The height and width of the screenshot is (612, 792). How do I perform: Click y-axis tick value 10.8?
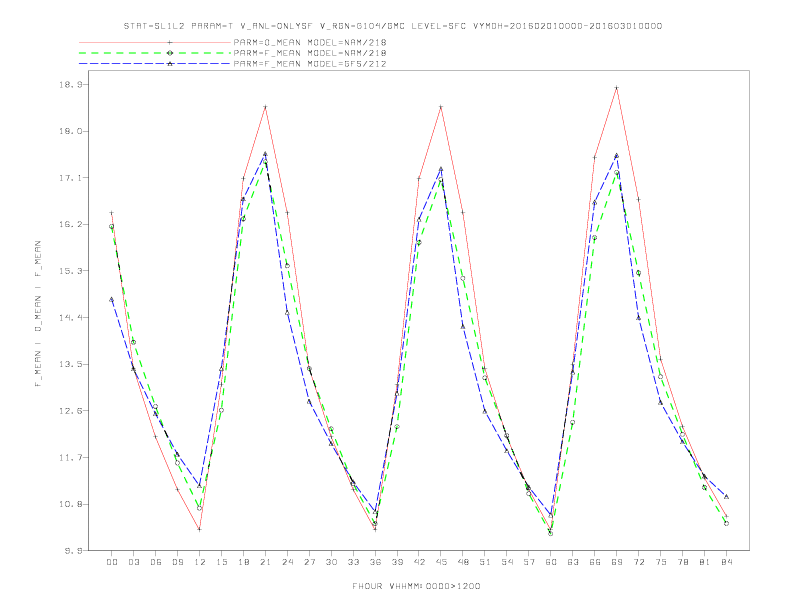tap(70, 504)
